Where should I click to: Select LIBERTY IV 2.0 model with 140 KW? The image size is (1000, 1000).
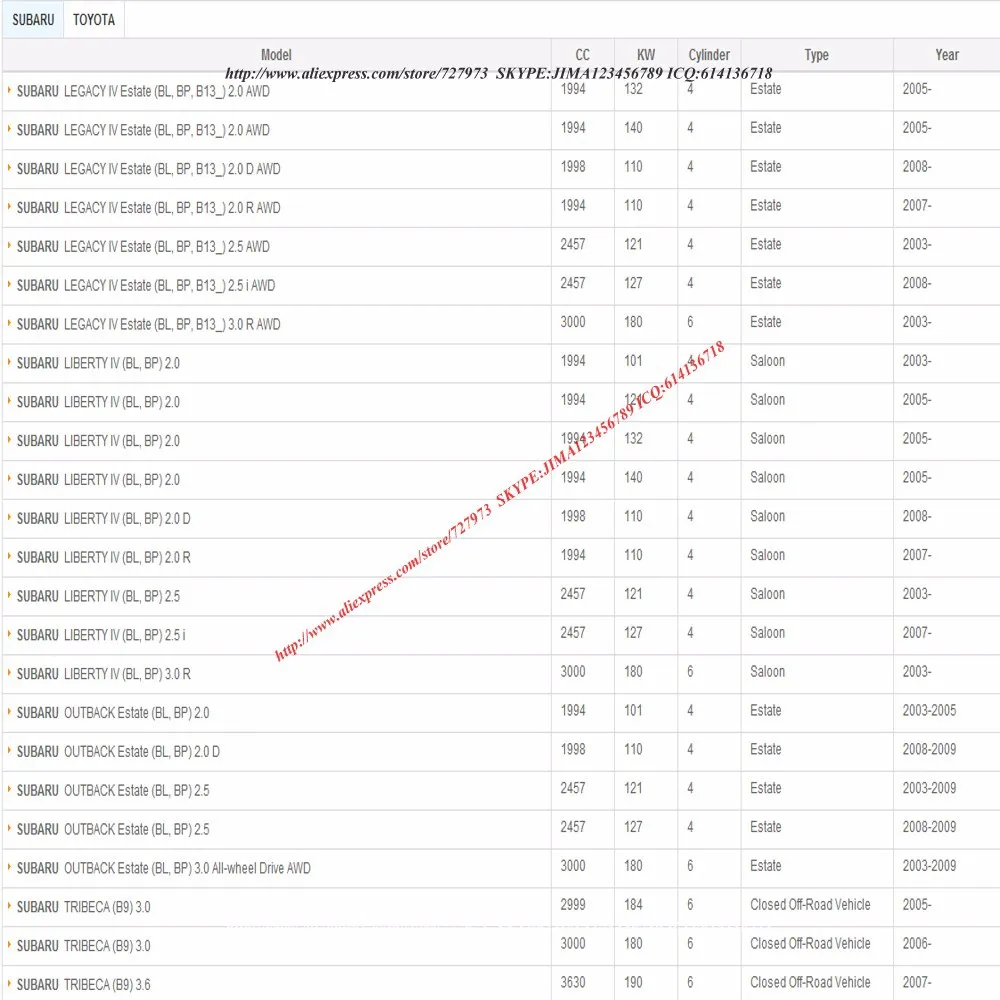click(x=98, y=480)
